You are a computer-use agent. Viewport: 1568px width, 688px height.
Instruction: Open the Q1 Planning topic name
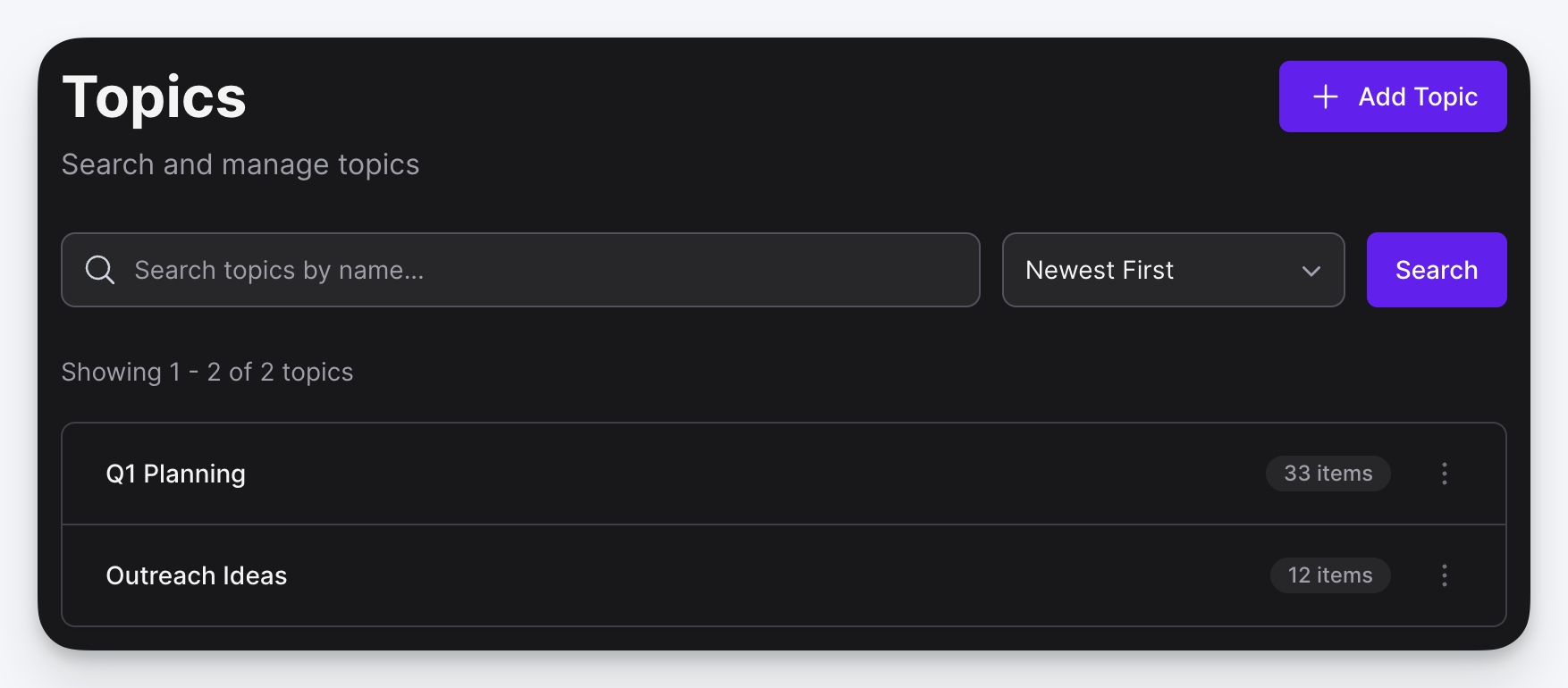(x=176, y=474)
